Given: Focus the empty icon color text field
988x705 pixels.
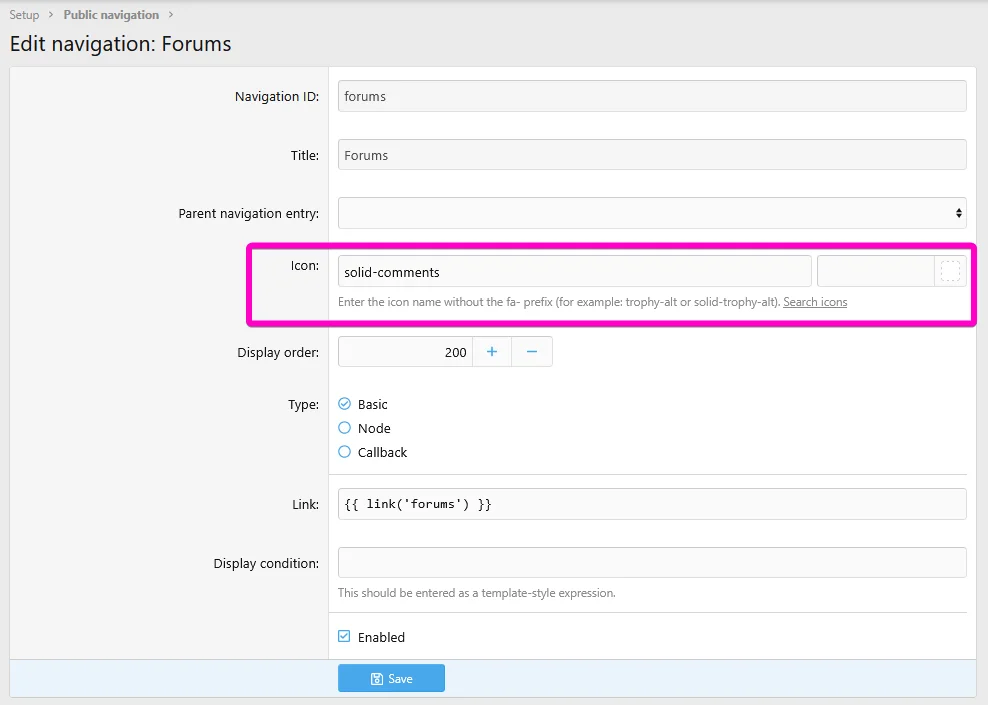Looking at the screenshot, I should coord(875,272).
